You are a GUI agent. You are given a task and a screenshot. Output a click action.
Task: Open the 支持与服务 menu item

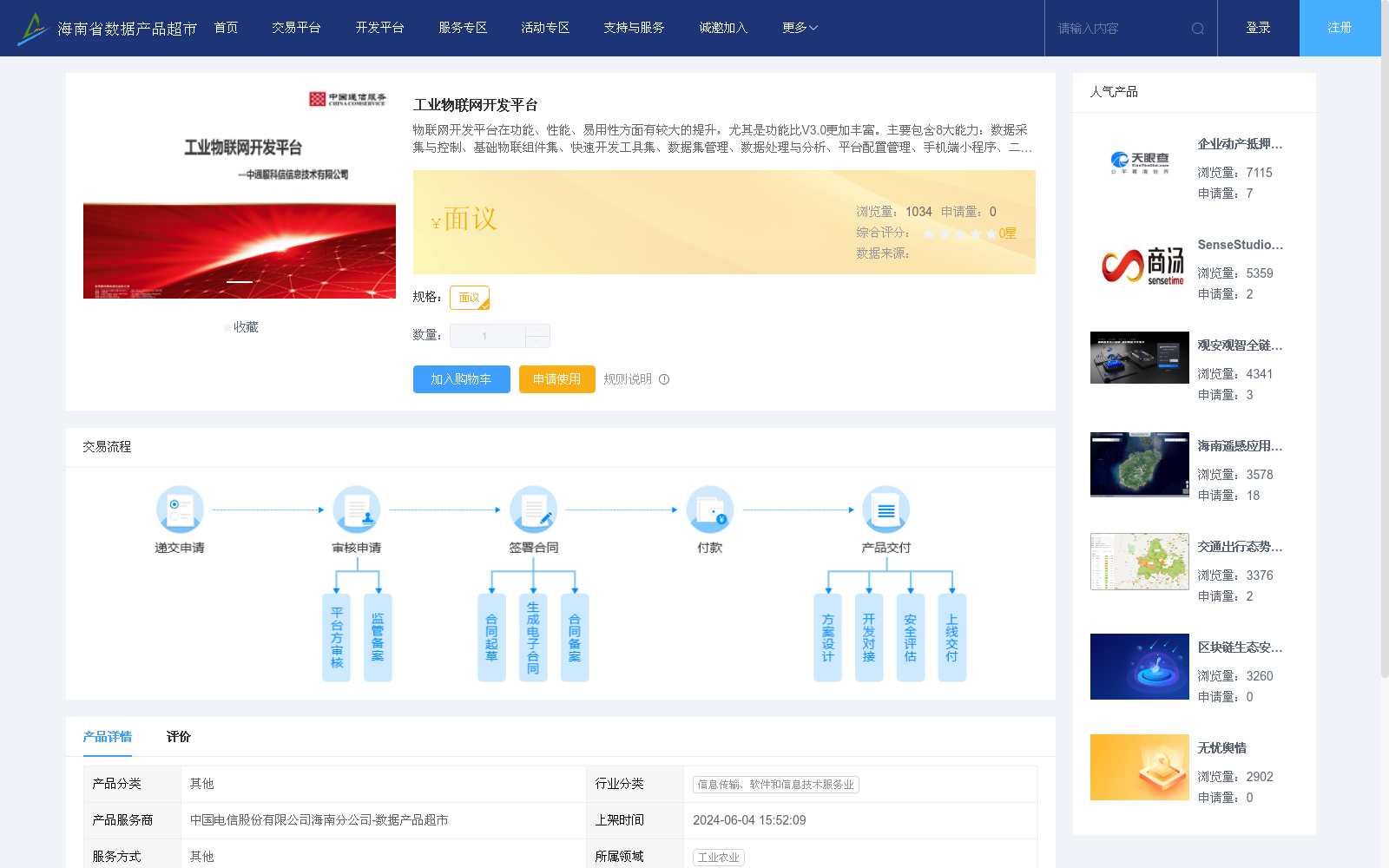pyautogui.click(x=634, y=28)
